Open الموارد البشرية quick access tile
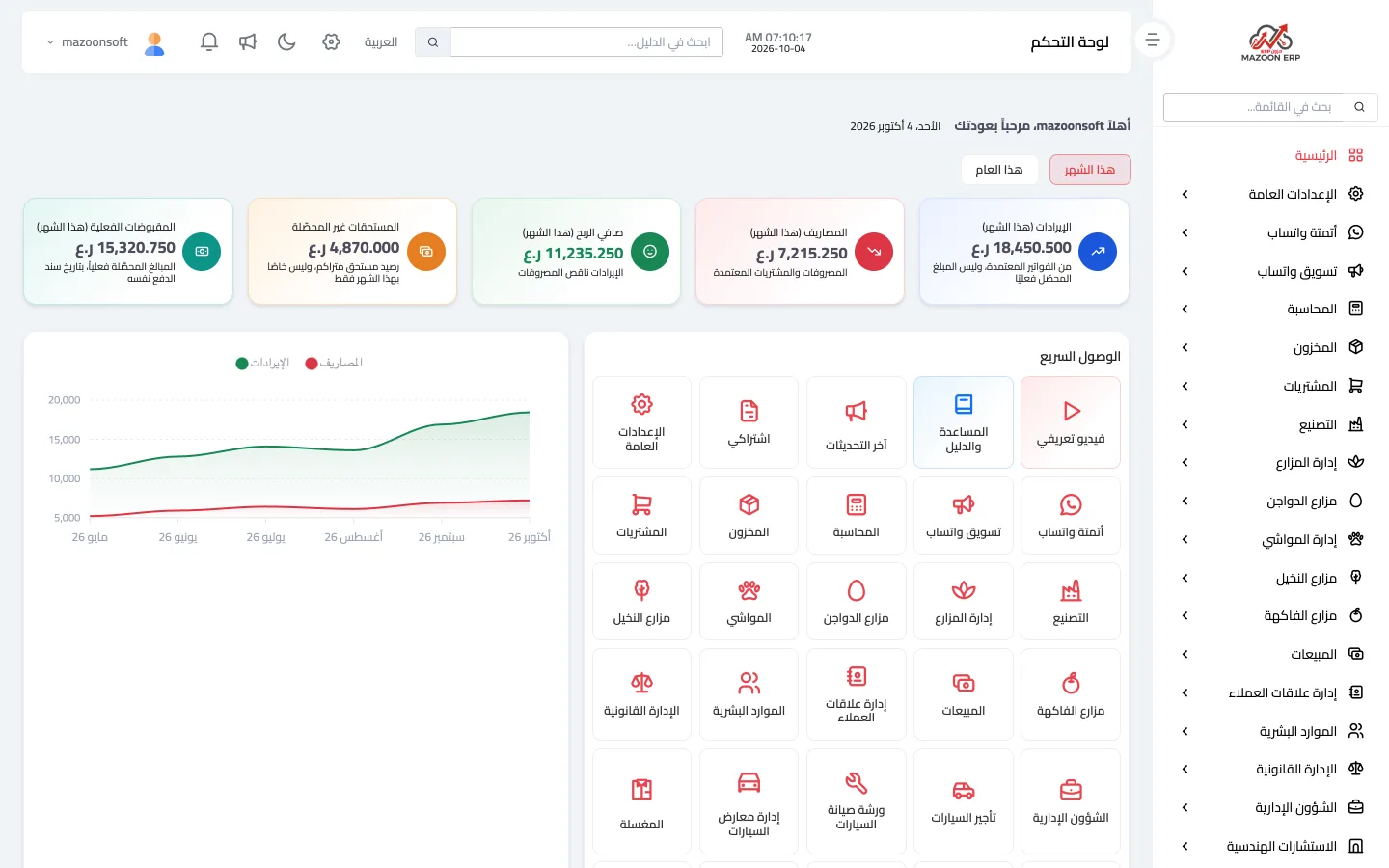Screen dimensions: 1389x868 (749, 694)
